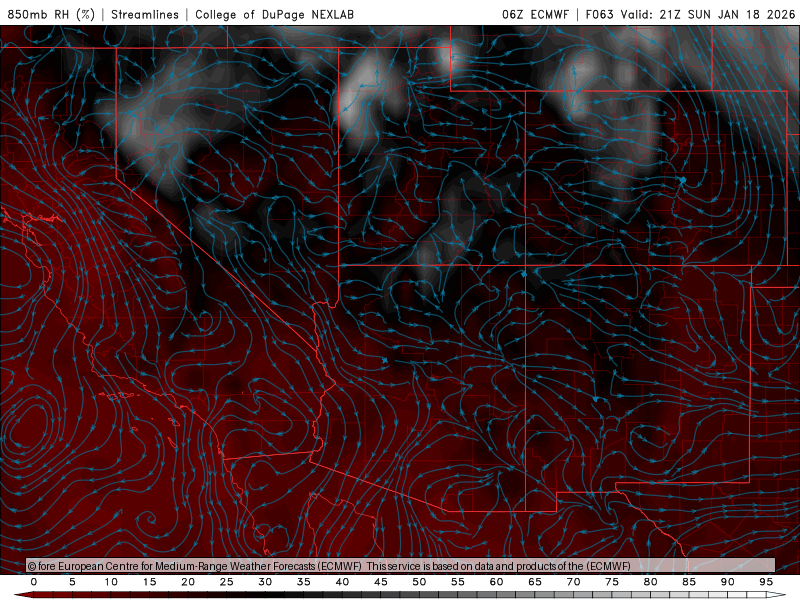Viewport: 800px width, 600px height.
Task: Click the "90" tick on the color scale
Action: pyautogui.click(x=728, y=582)
